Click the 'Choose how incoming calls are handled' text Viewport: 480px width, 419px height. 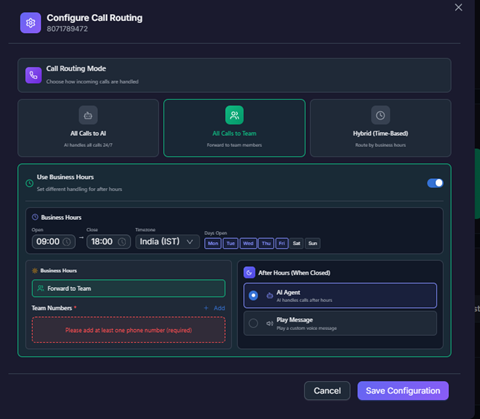(x=92, y=82)
